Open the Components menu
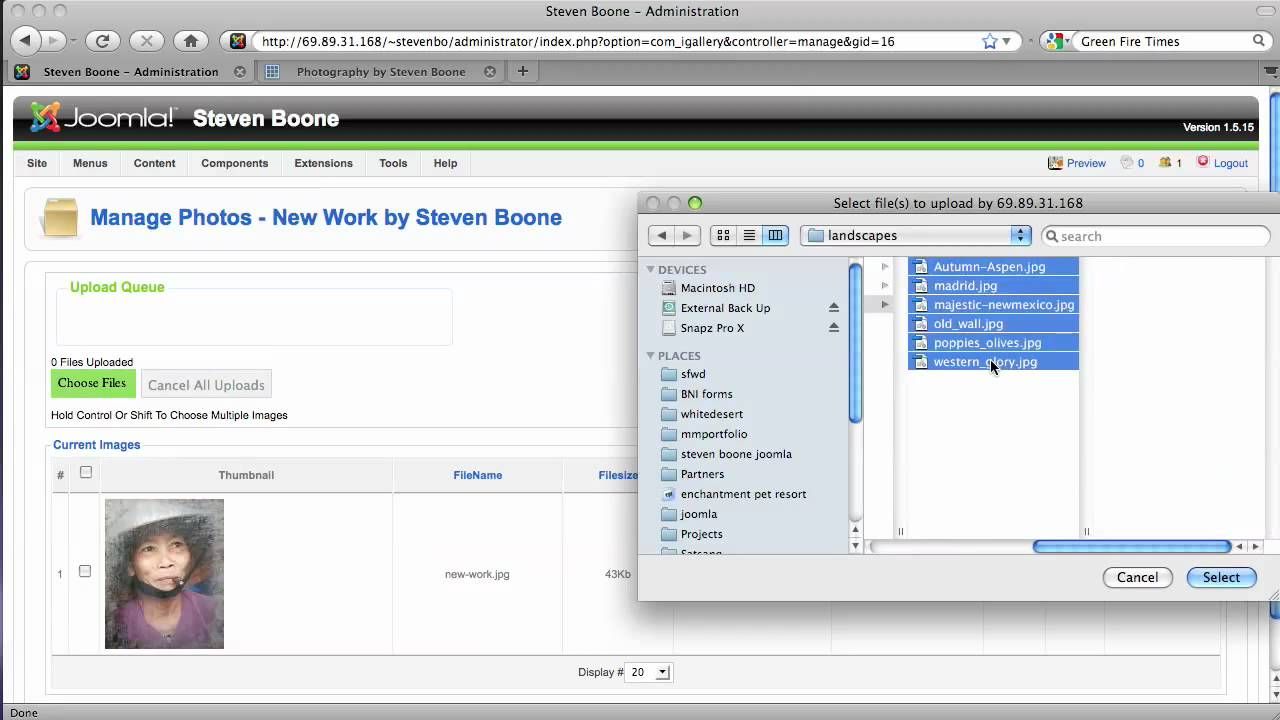 tap(234, 163)
